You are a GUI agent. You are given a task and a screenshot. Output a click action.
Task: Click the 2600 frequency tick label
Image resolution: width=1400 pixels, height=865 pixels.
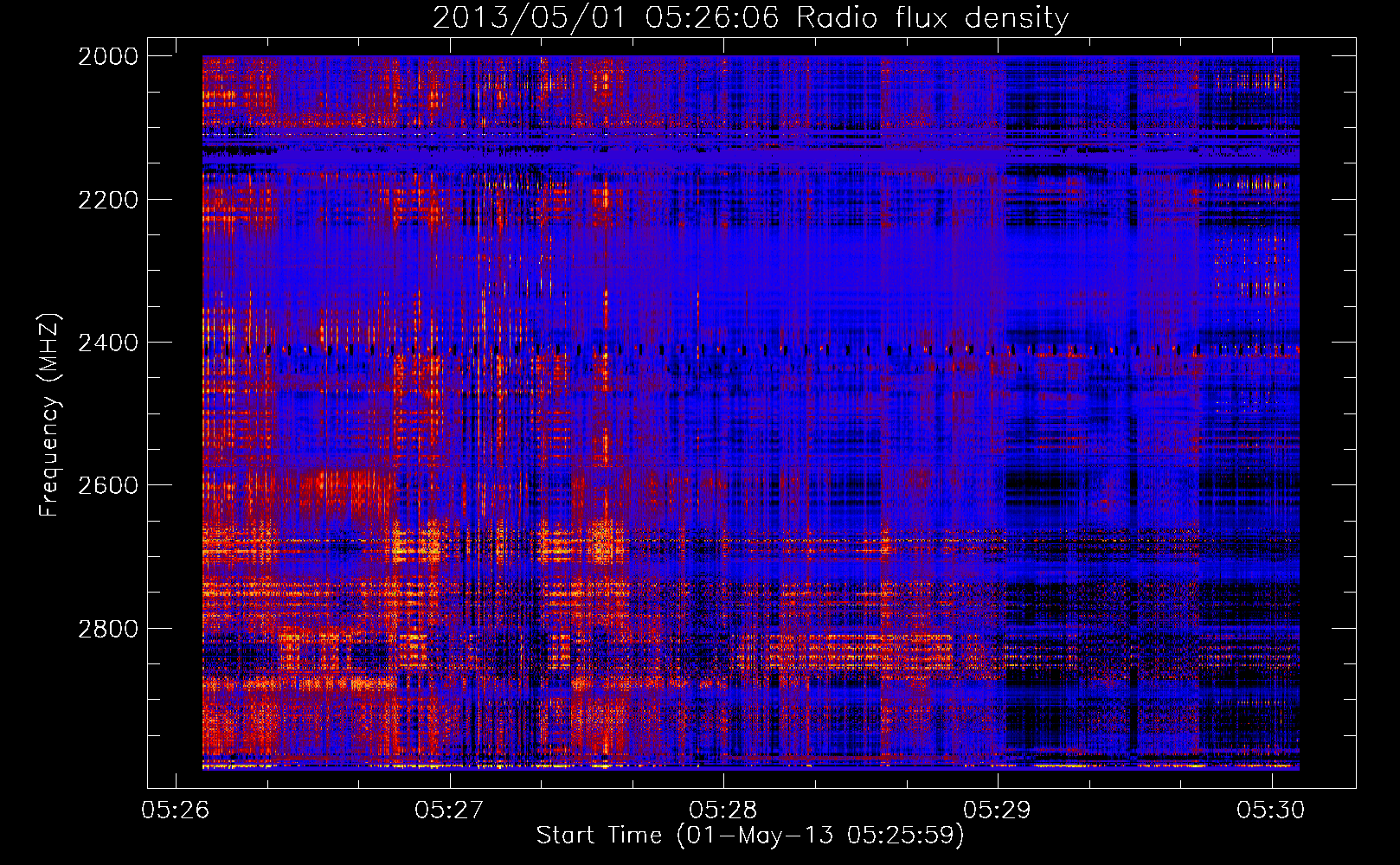108,485
